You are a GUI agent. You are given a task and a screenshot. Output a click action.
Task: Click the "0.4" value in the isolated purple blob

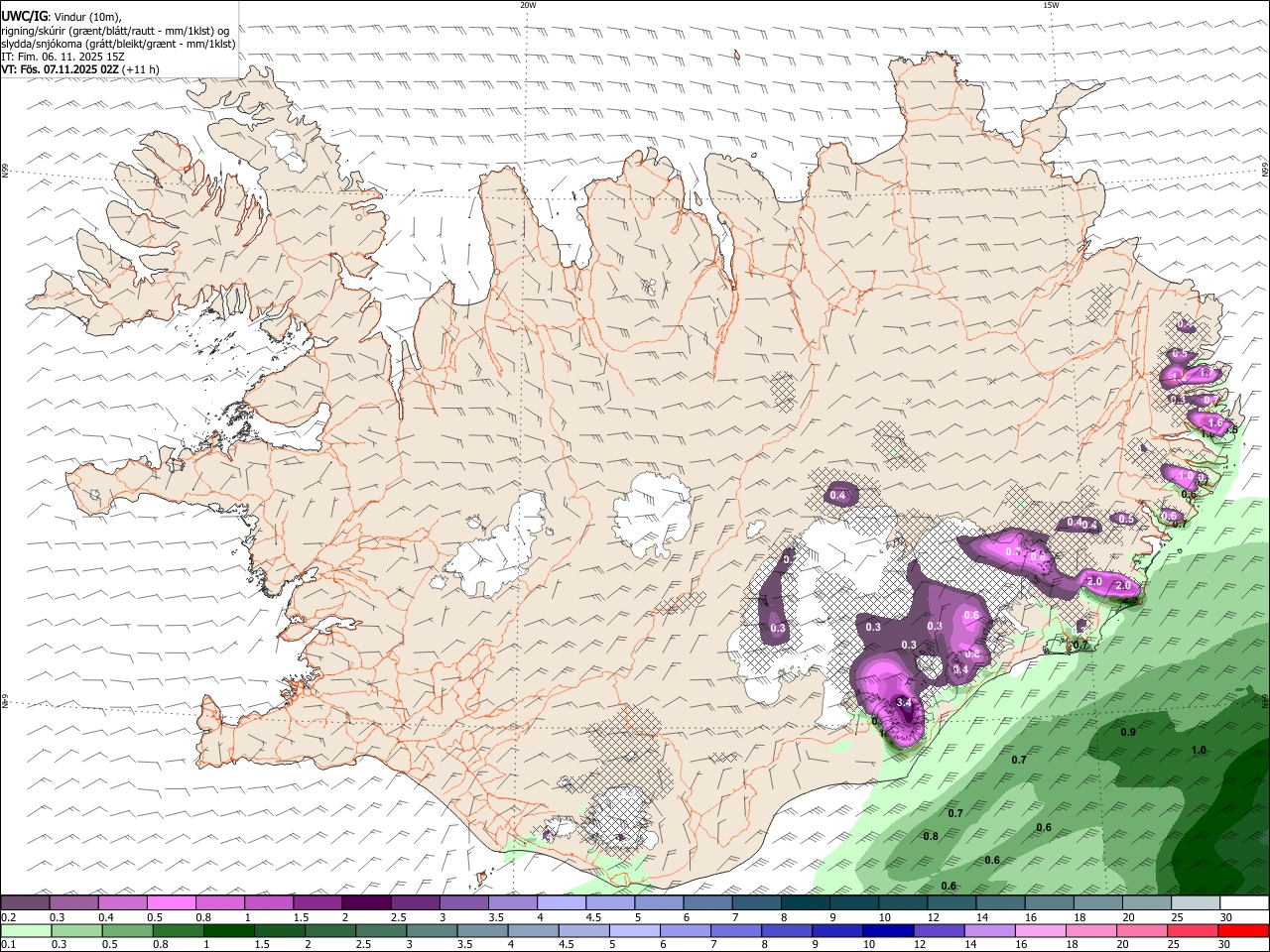click(x=837, y=496)
